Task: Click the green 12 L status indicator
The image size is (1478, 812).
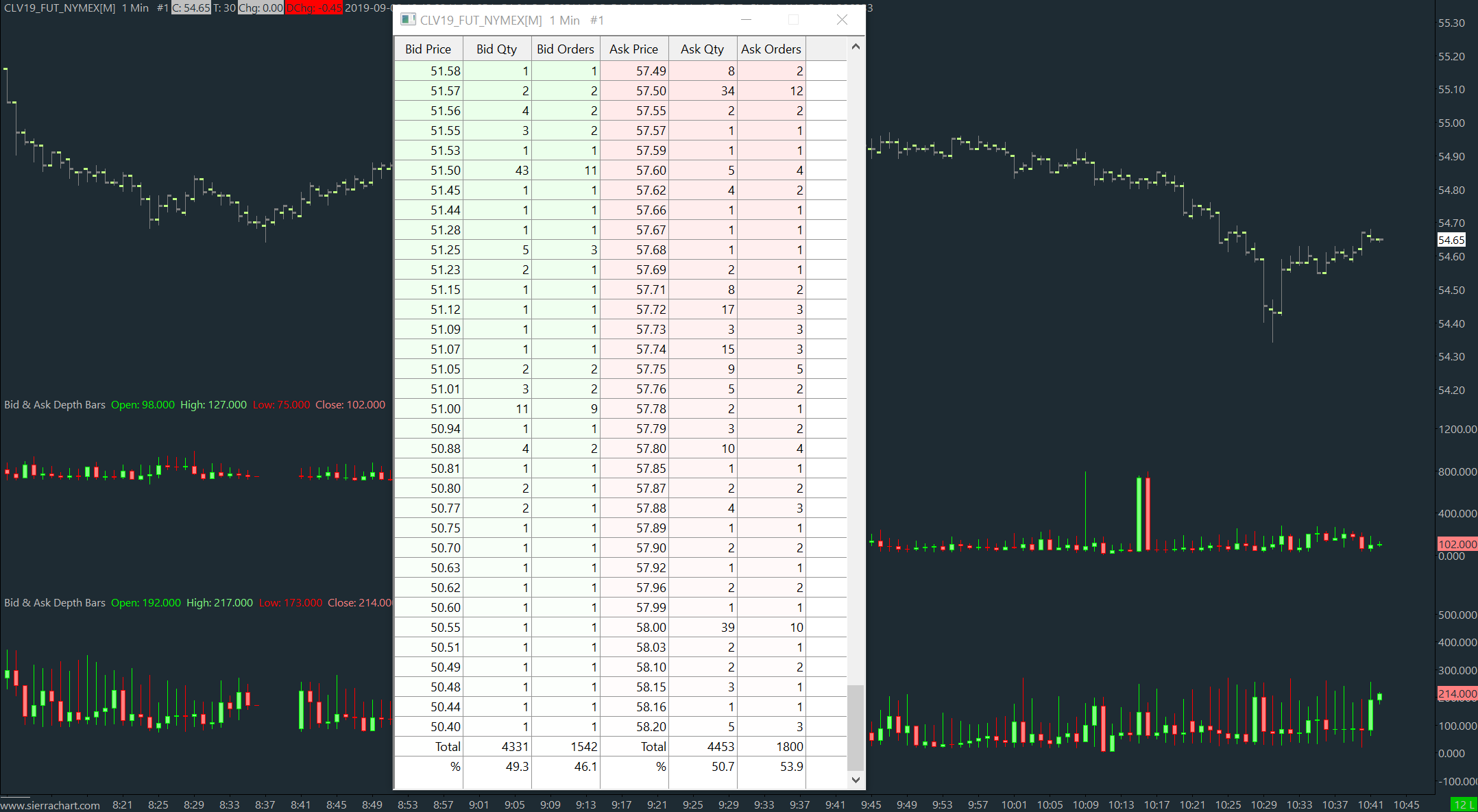Action: coord(1463,804)
